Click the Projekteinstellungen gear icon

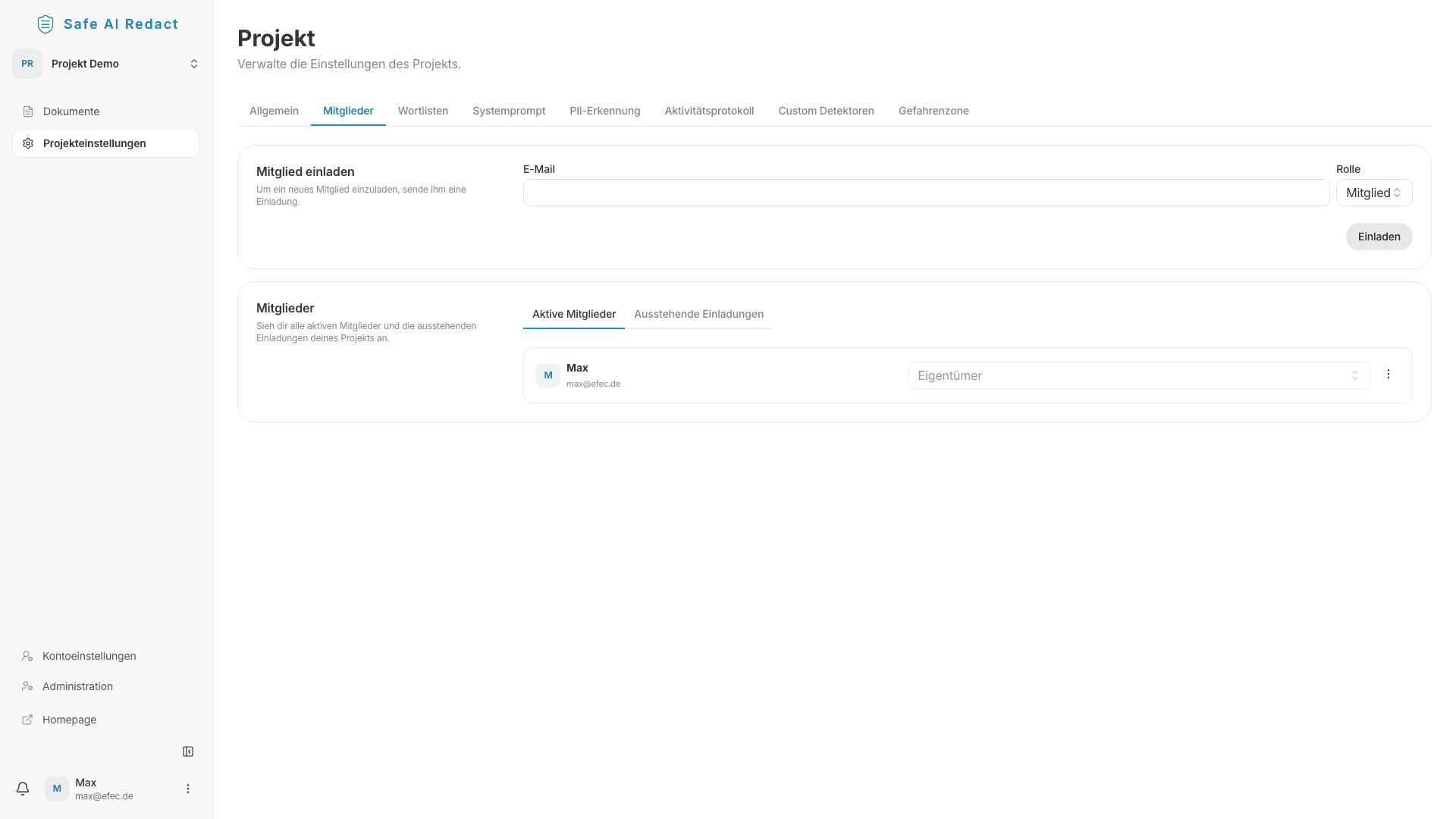coord(28,143)
